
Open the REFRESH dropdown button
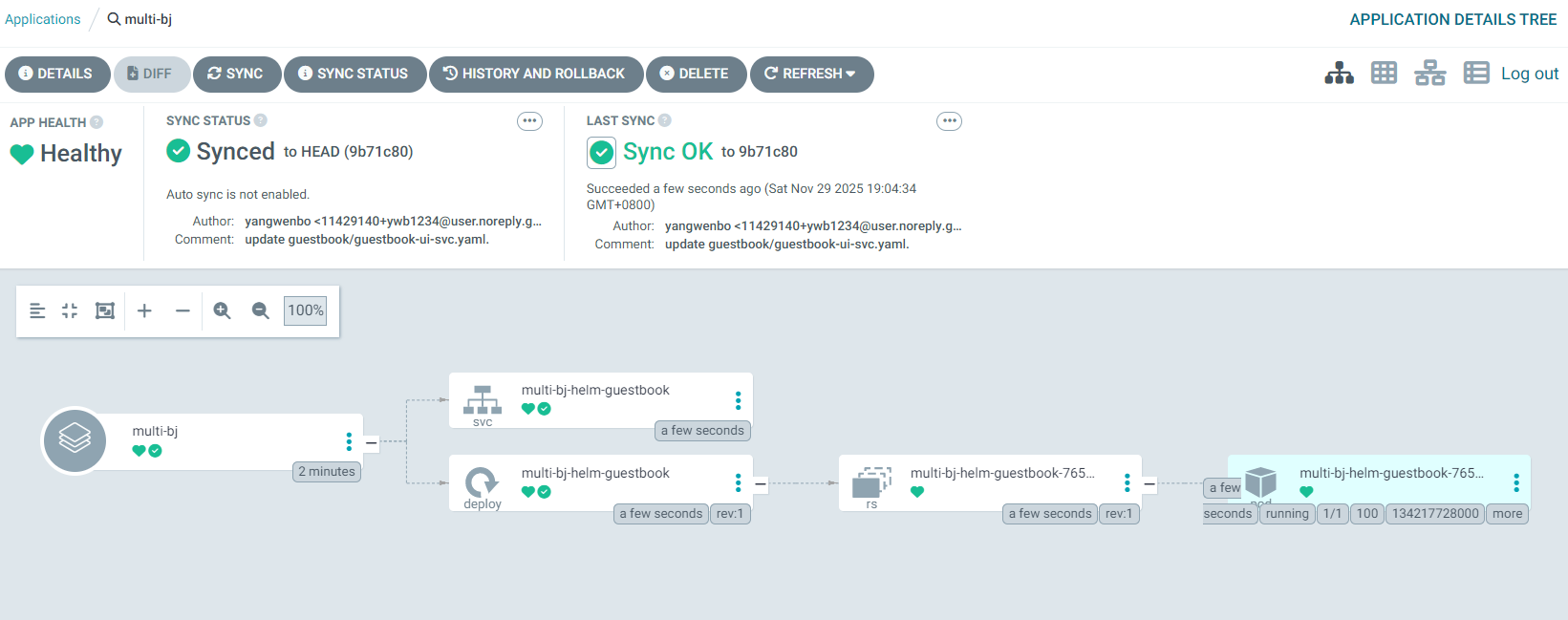coord(811,74)
